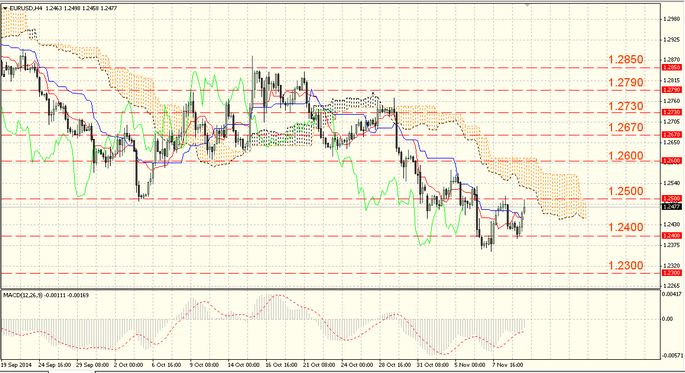Click the red 1.2300 price tag on axis

[672, 273]
